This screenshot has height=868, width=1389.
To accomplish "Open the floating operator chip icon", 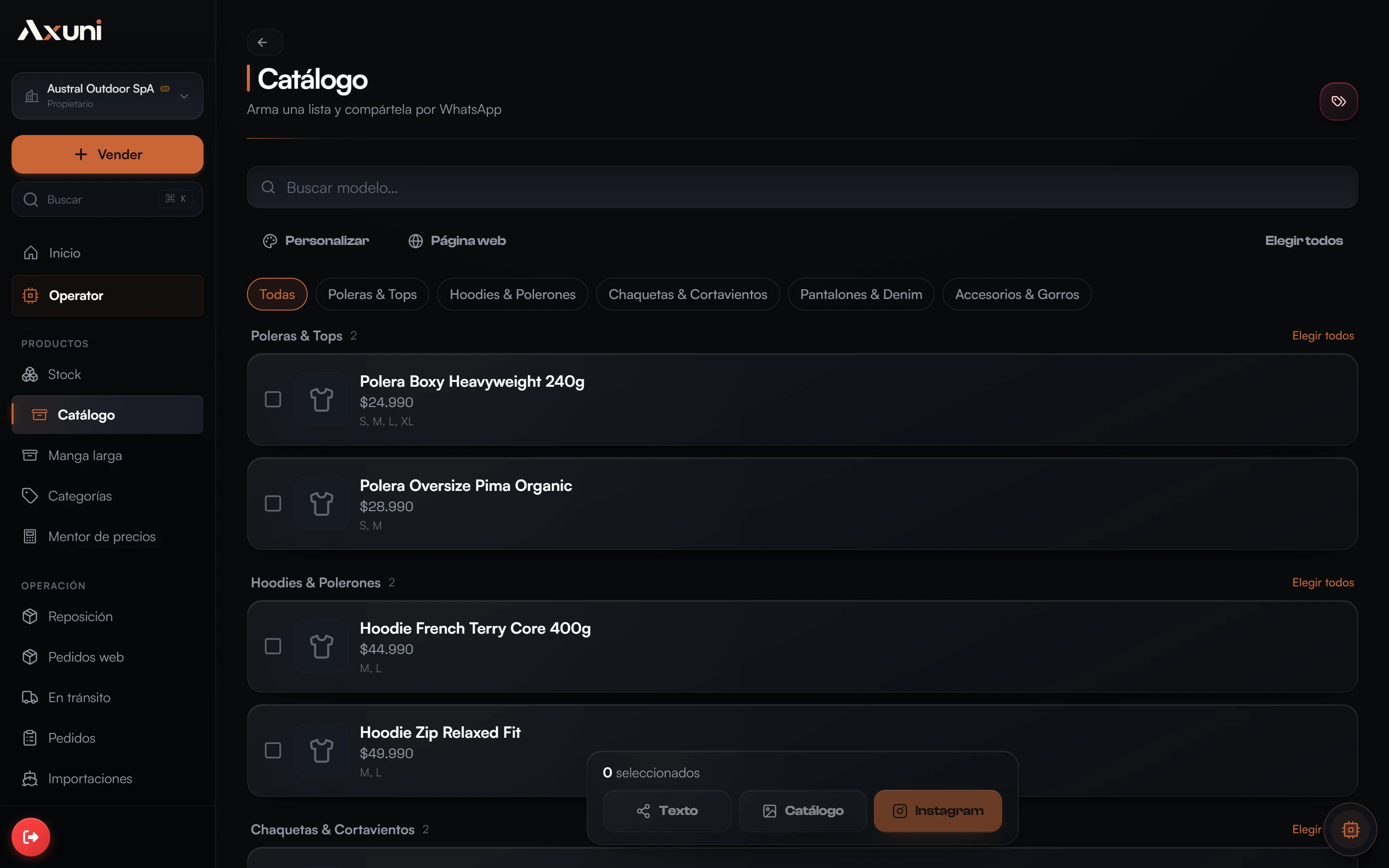I will (1350, 829).
